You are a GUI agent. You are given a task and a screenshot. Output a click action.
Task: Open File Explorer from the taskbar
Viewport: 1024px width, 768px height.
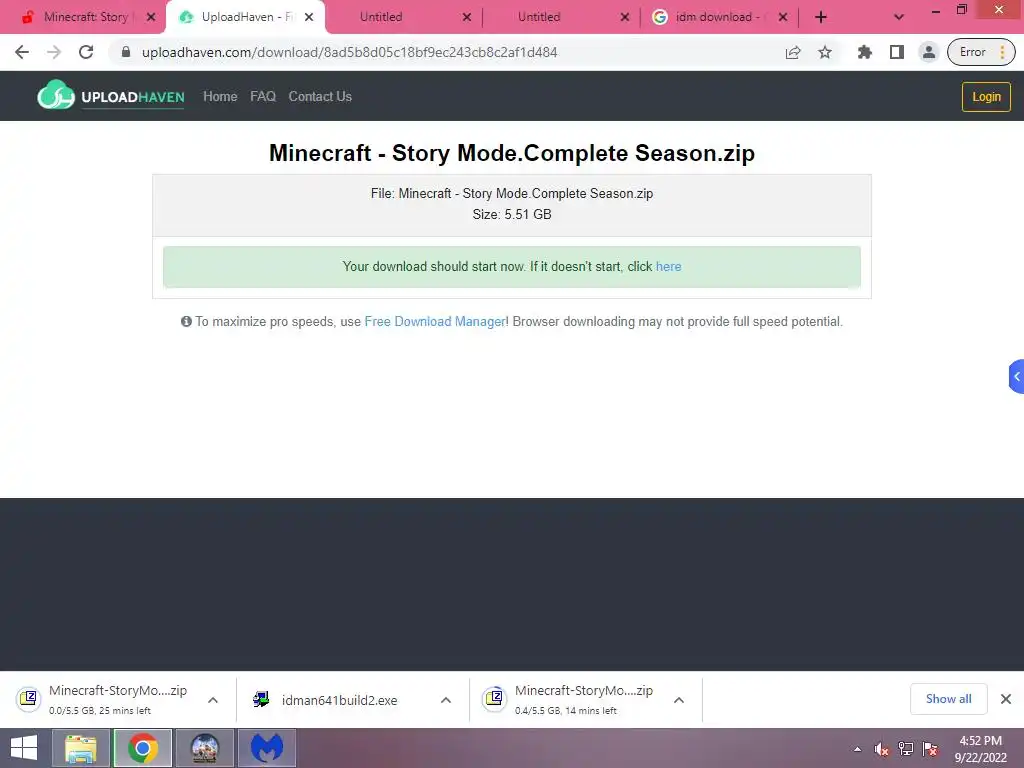(x=80, y=748)
